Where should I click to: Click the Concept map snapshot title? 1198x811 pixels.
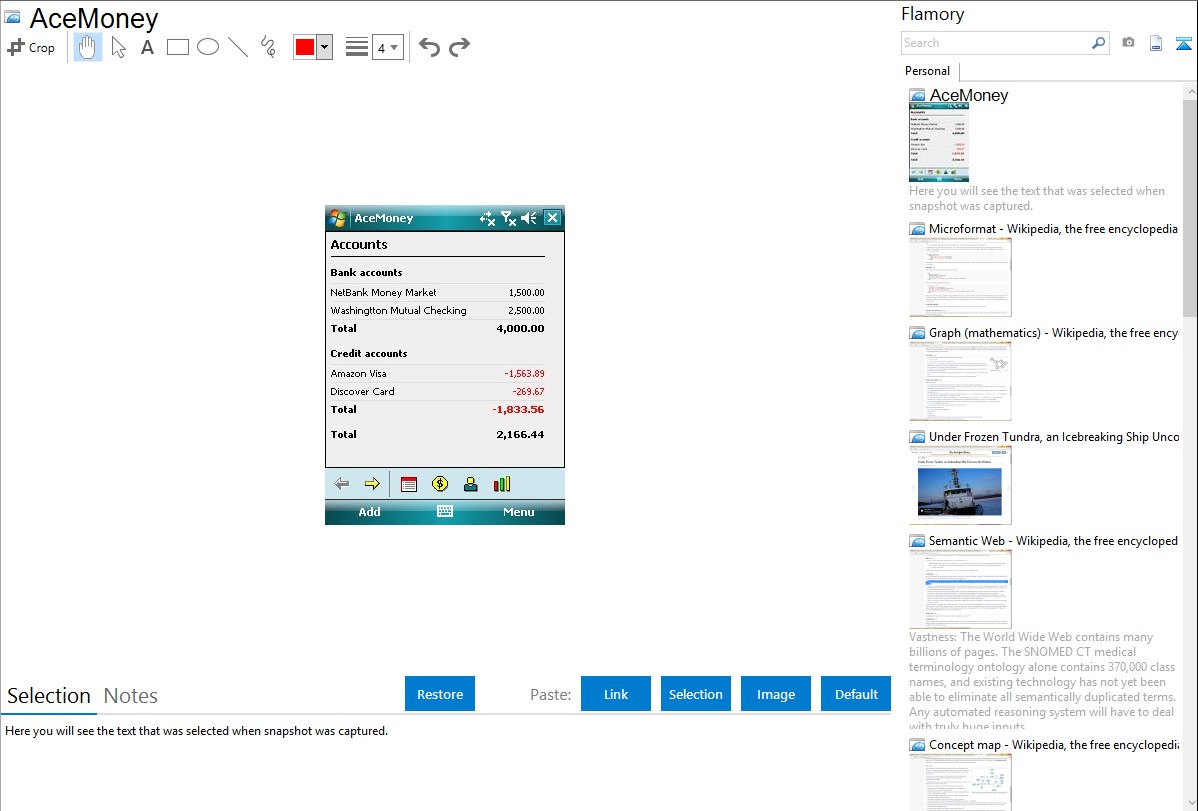tap(1053, 745)
